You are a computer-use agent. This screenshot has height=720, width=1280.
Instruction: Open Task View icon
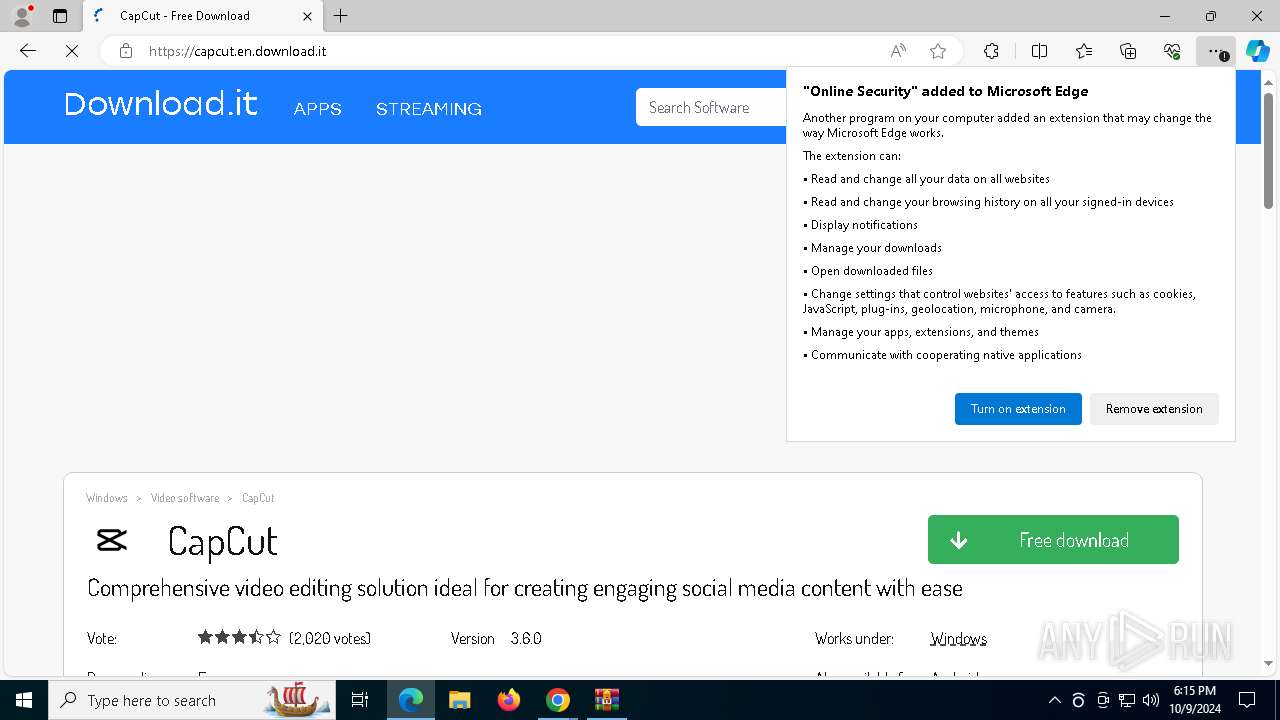(x=360, y=700)
